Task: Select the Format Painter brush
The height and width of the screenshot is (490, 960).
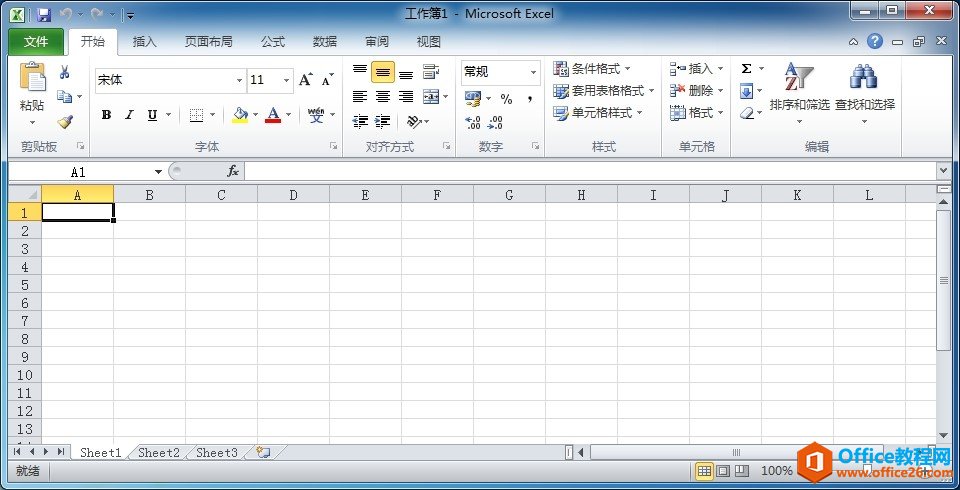Action: (x=65, y=122)
